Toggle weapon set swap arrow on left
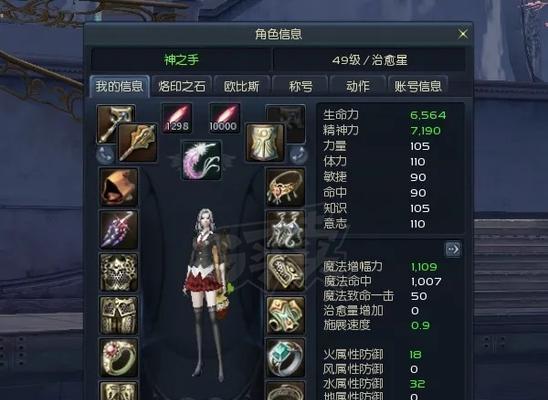This screenshot has width=548, height=400. [x=105, y=155]
